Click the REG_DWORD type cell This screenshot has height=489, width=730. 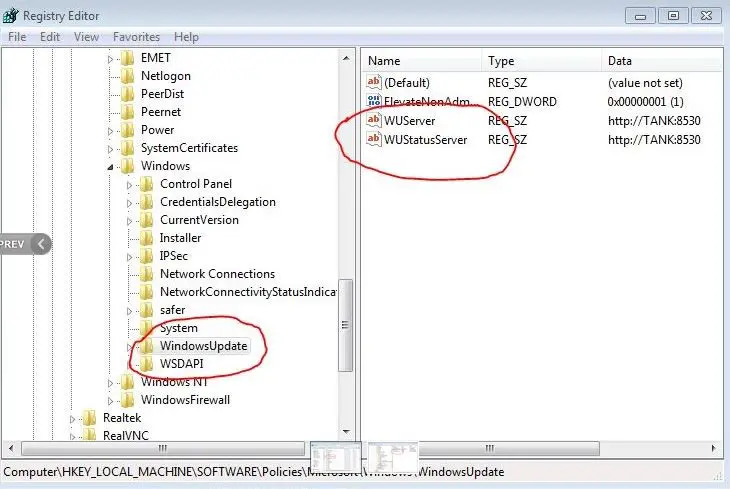[x=522, y=102]
